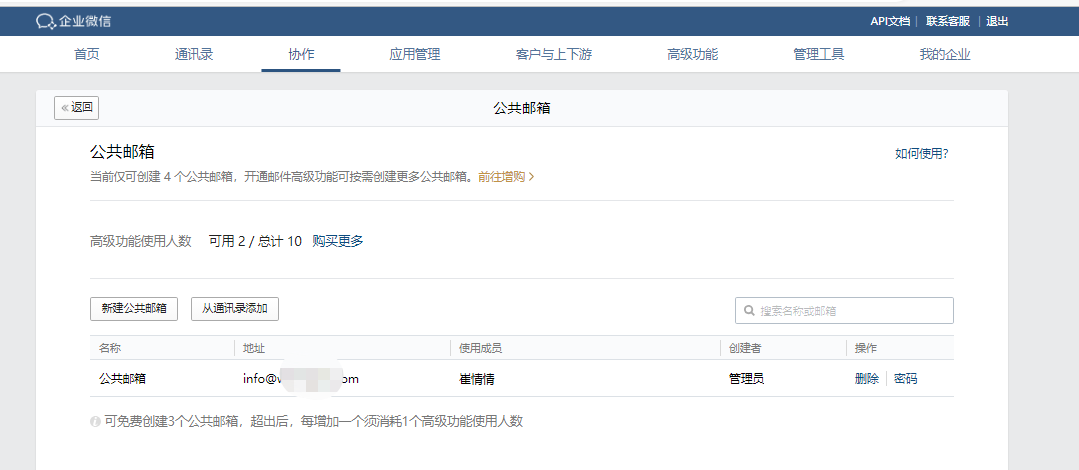This screenshot has height=470, width=1079.
Task: Click 从通讯录添加 button
Action: pos(235,309)
